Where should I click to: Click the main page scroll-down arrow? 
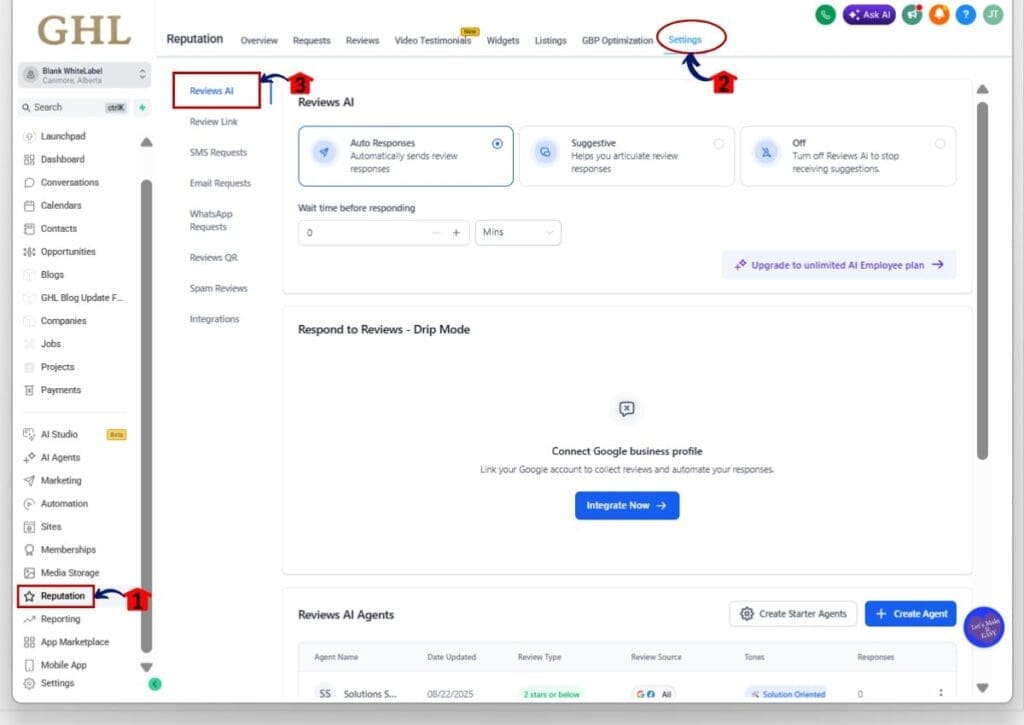pyautogui.click(x=982, y=688)
